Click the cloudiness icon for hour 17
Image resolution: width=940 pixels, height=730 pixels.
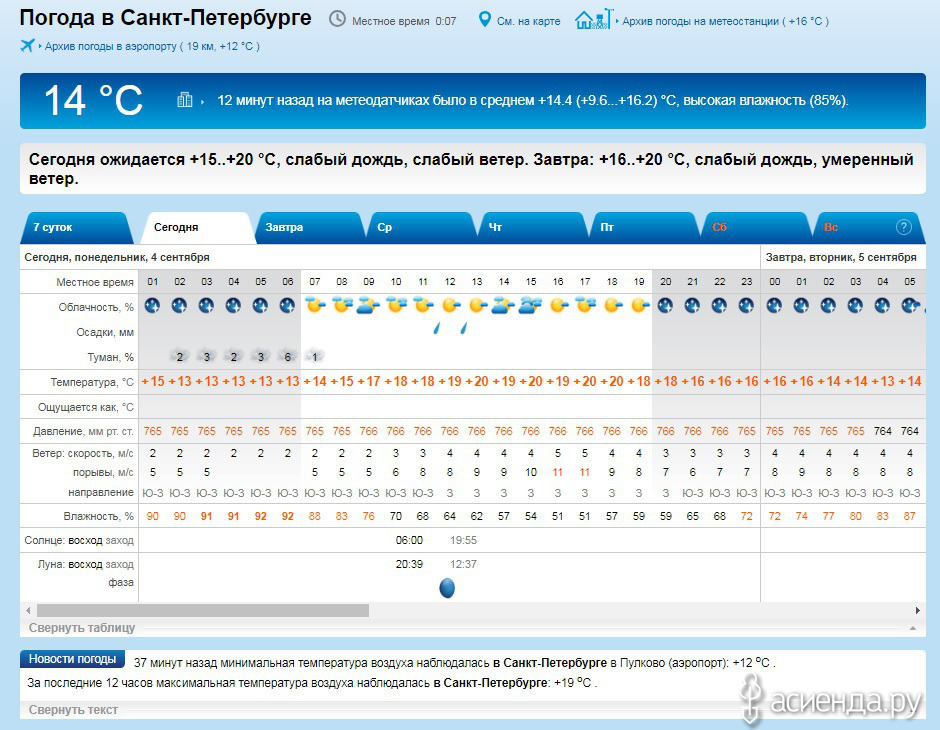pyautogui.click(x=585, y=306)
